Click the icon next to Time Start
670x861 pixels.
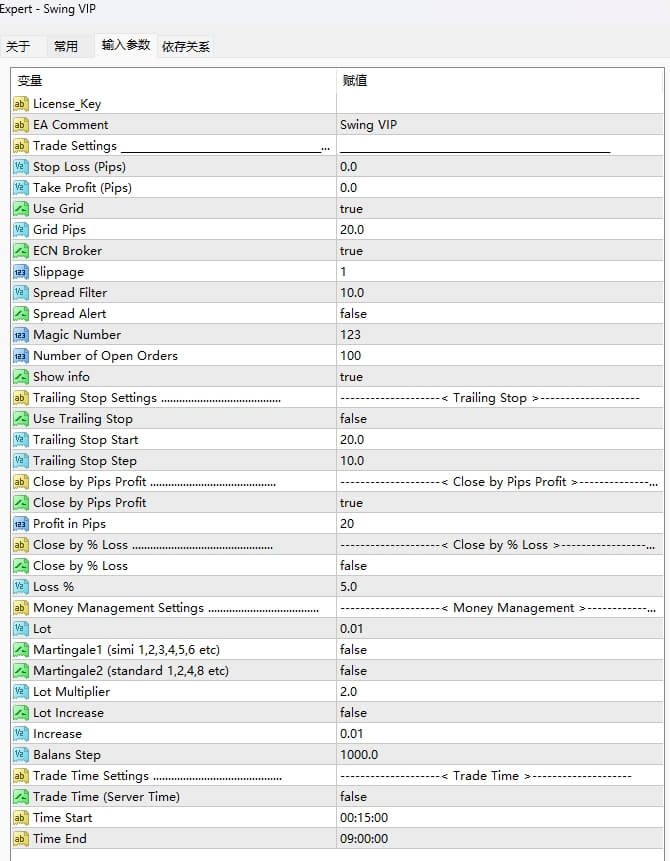20,818
